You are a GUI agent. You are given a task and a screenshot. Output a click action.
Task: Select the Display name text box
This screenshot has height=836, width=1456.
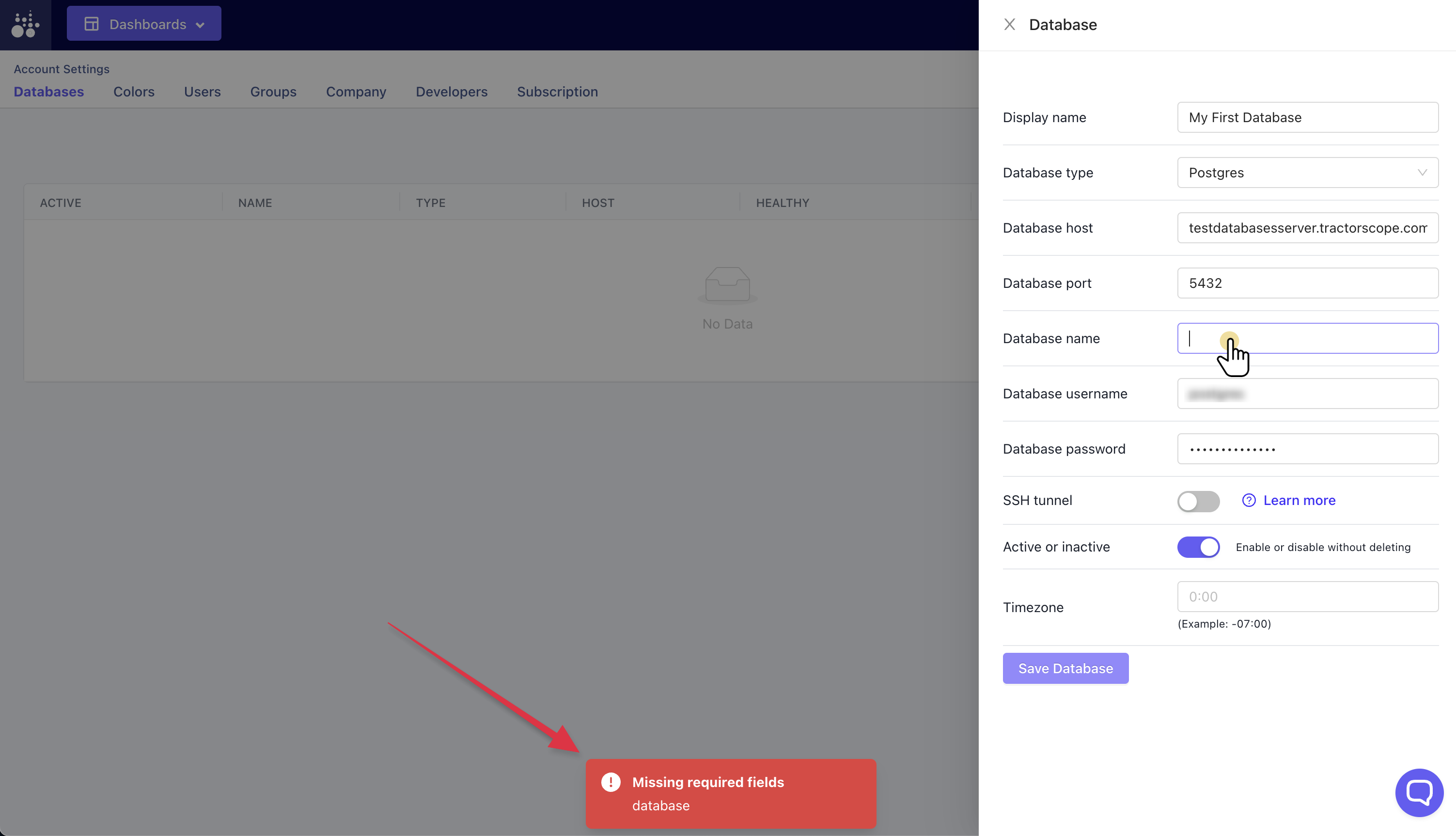[1307, 118]
